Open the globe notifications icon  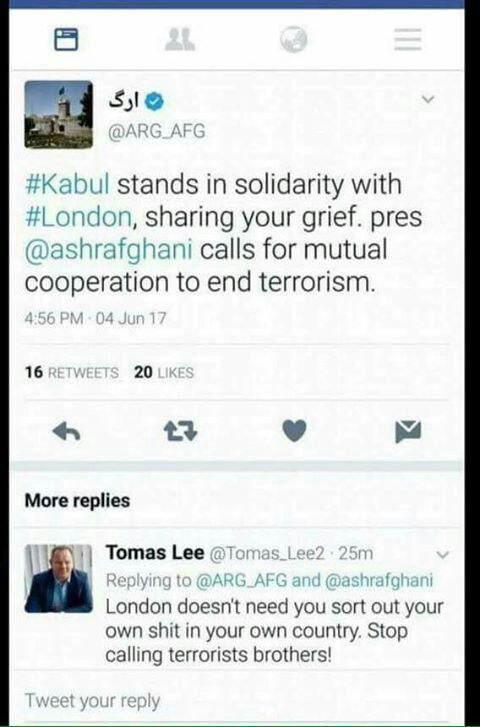294,39
